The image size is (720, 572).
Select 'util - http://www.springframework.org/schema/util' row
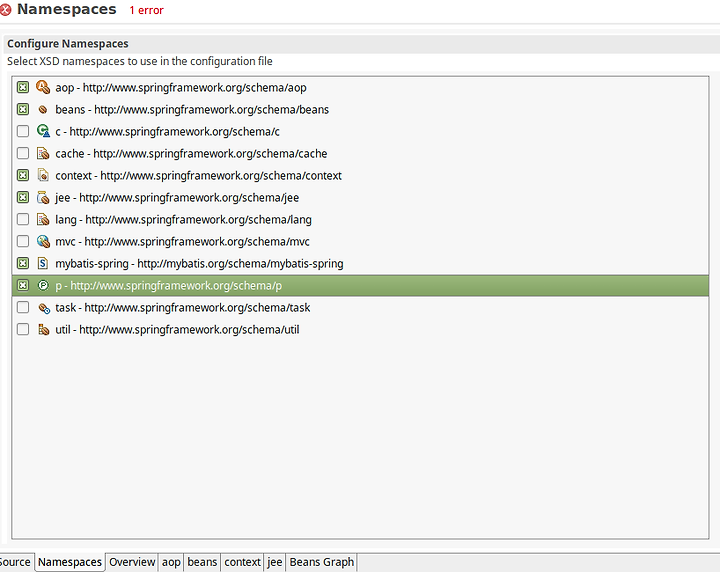click(x=360, y=330)
